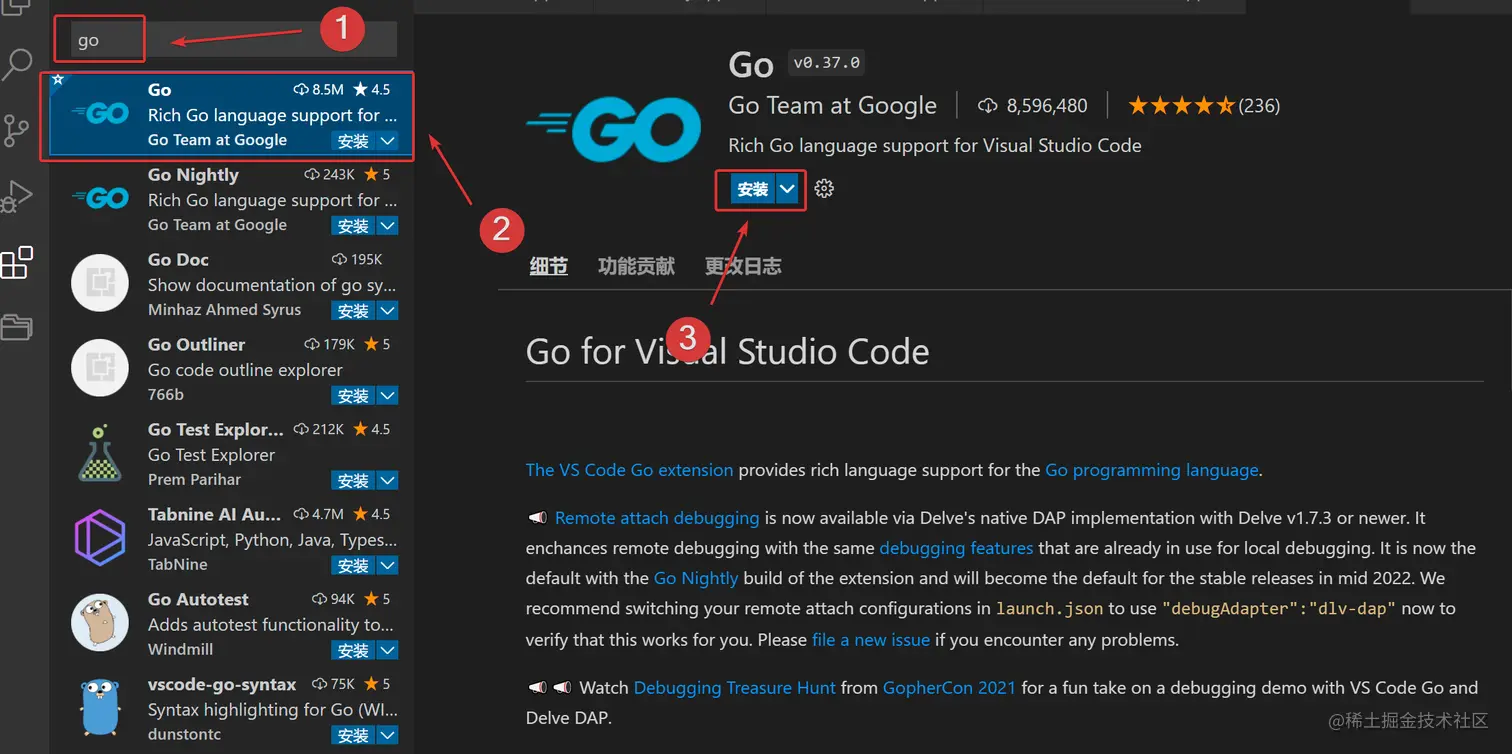1512x754 pixels.
Task: Open the 'Go programming language' link
Action: [1152, 470]
